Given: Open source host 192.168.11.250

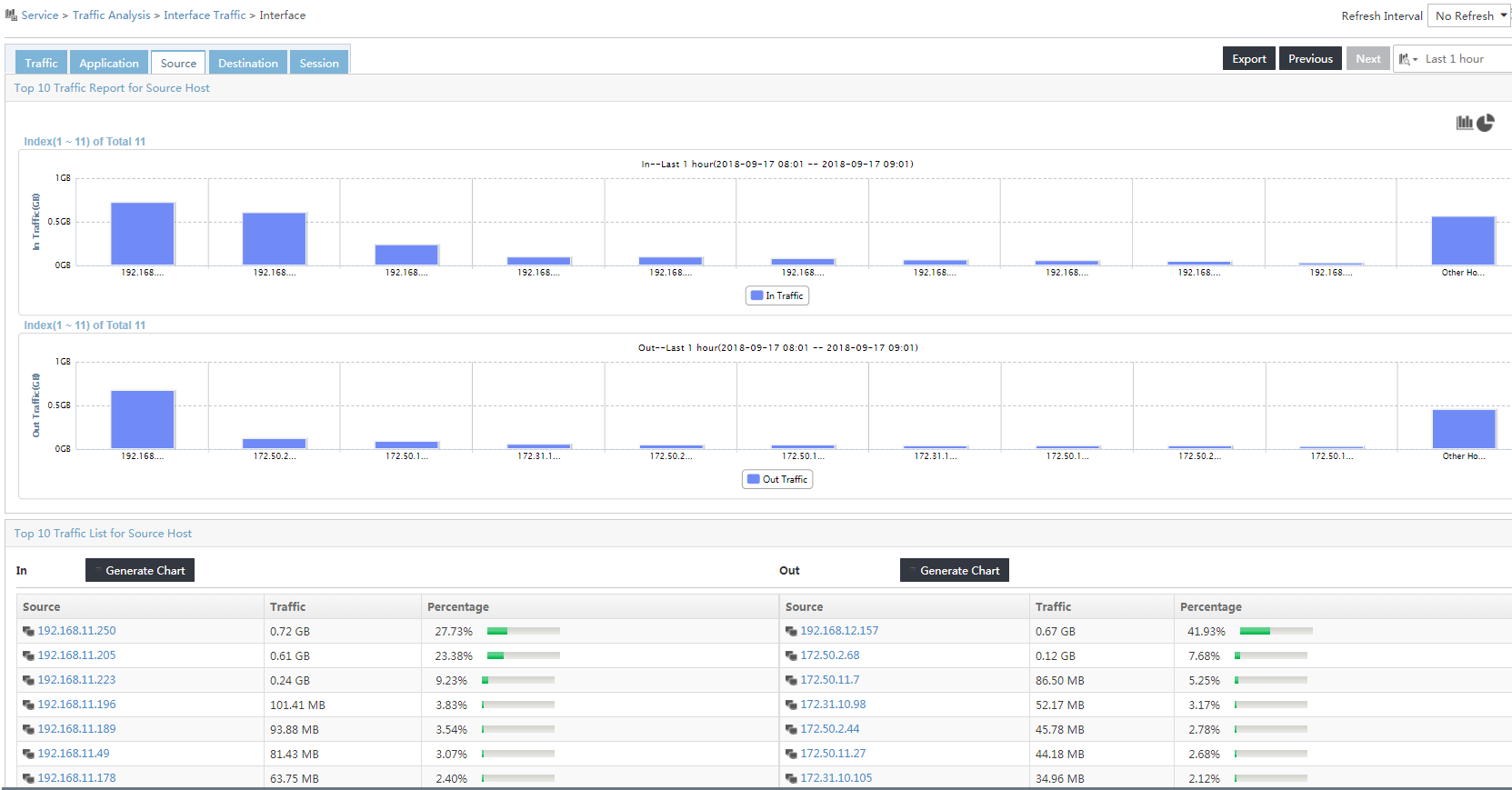Looking at the screenshot, I should [x=76, y=631].
